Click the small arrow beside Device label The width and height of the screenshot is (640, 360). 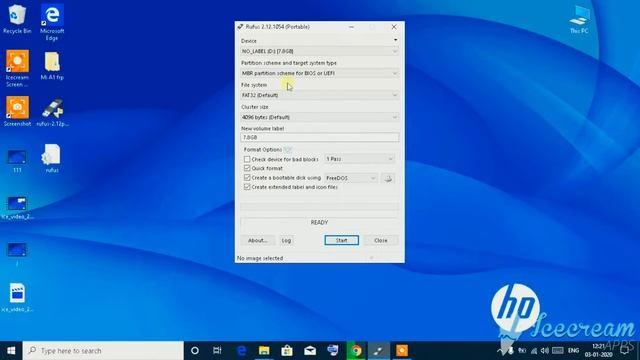395,40
